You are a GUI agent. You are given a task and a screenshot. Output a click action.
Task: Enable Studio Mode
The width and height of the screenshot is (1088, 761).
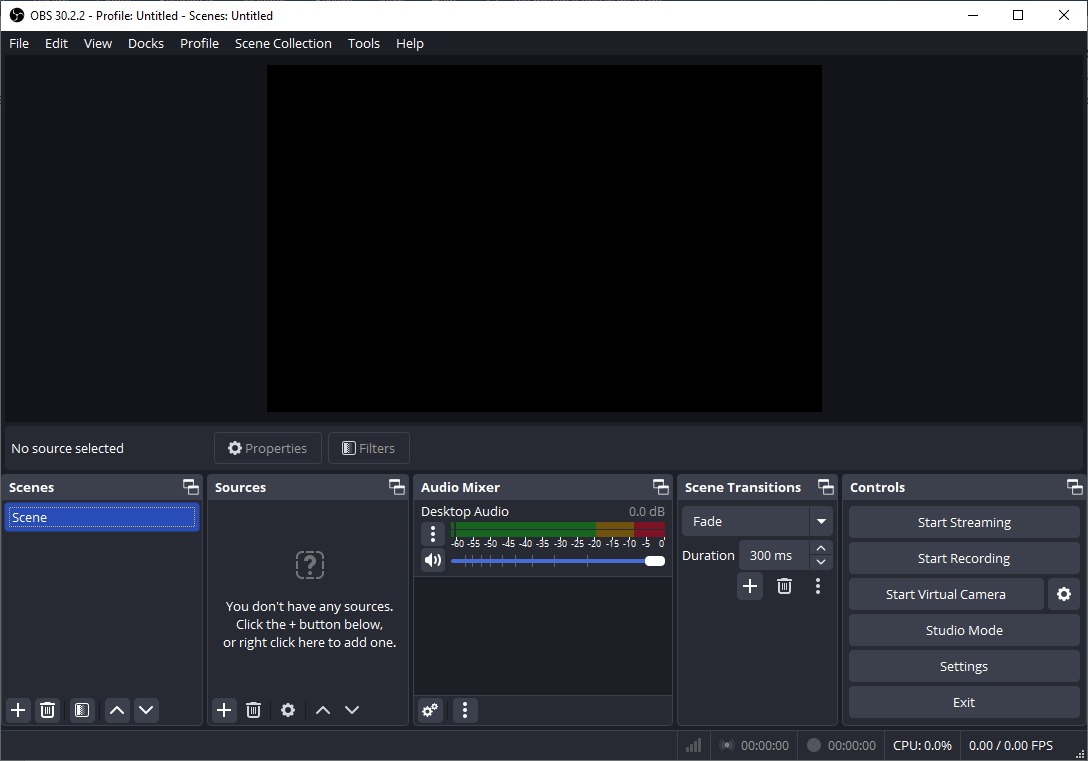(x=963, y=630)
